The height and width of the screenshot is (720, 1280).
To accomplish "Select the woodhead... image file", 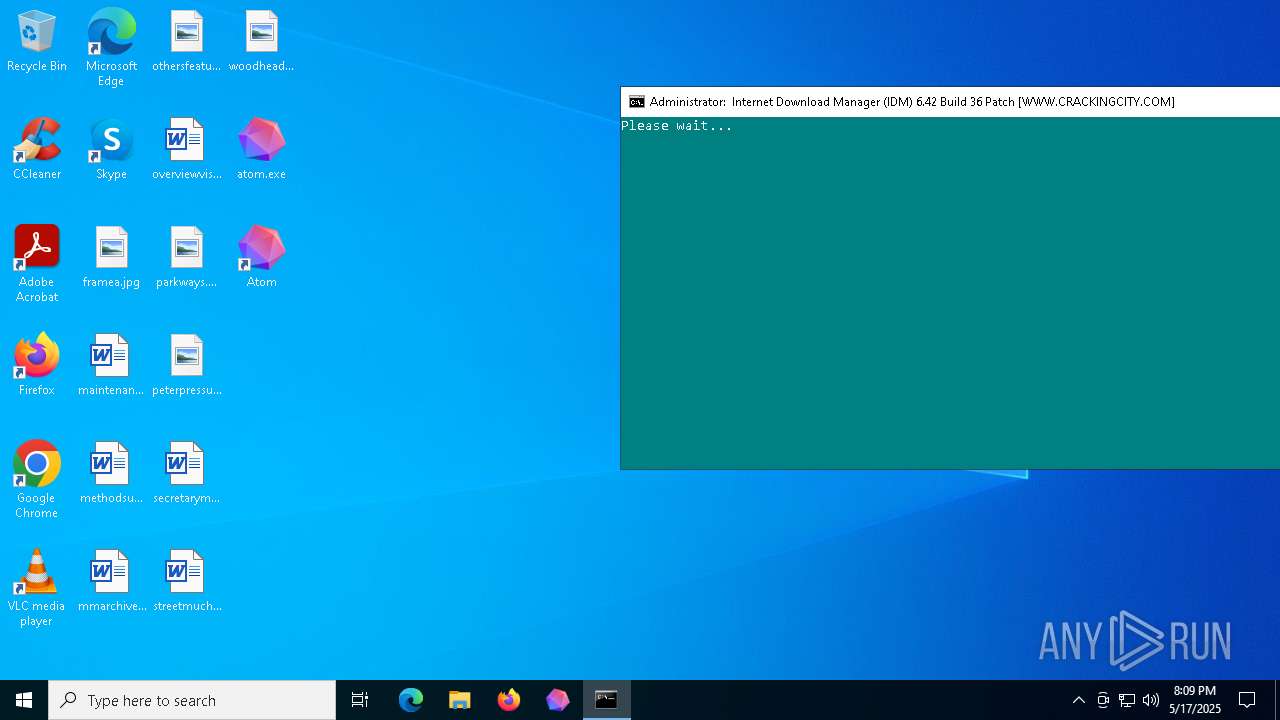I will pyautogui.click(x=261, y=42).
